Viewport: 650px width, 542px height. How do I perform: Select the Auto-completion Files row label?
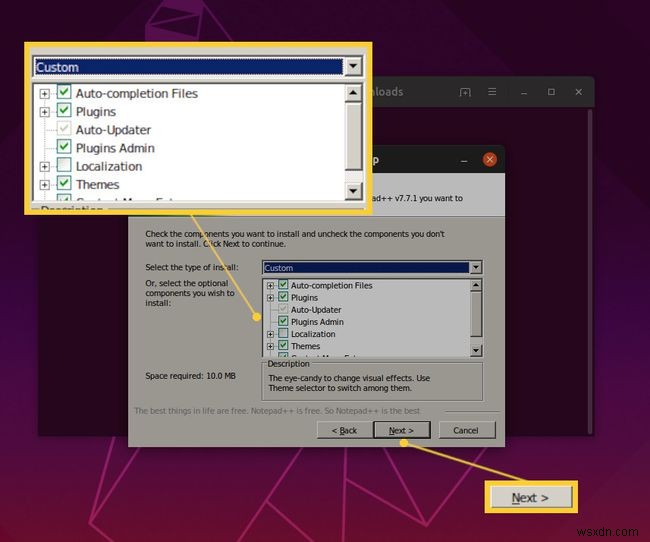[332, 285]
